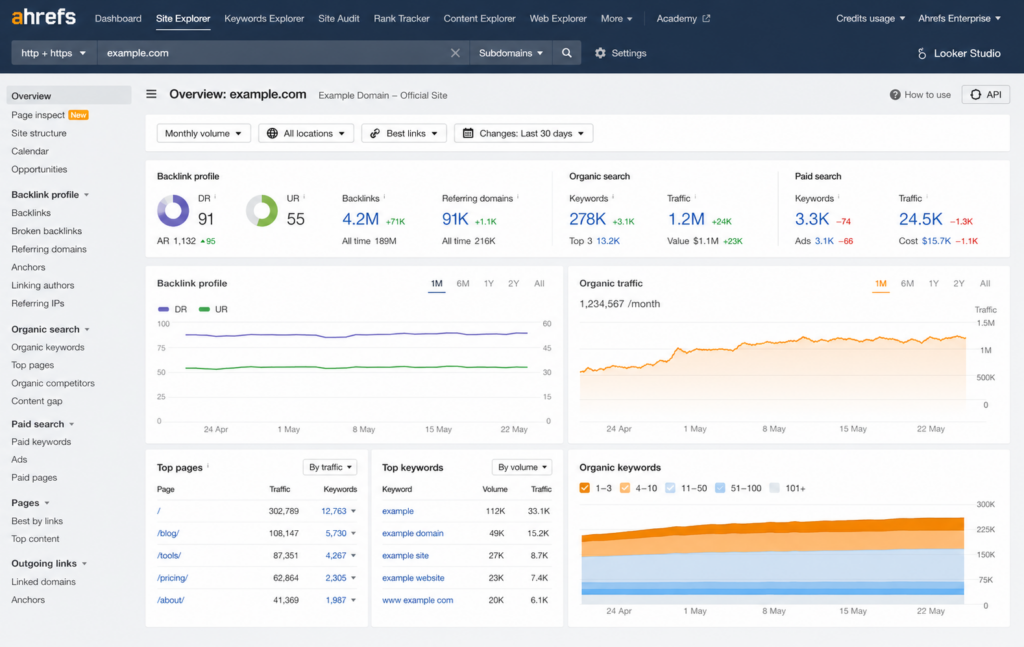The width and height of the screenshot is (1024, 647).
Task: Clear the URL search field
Action: [455, 53]
